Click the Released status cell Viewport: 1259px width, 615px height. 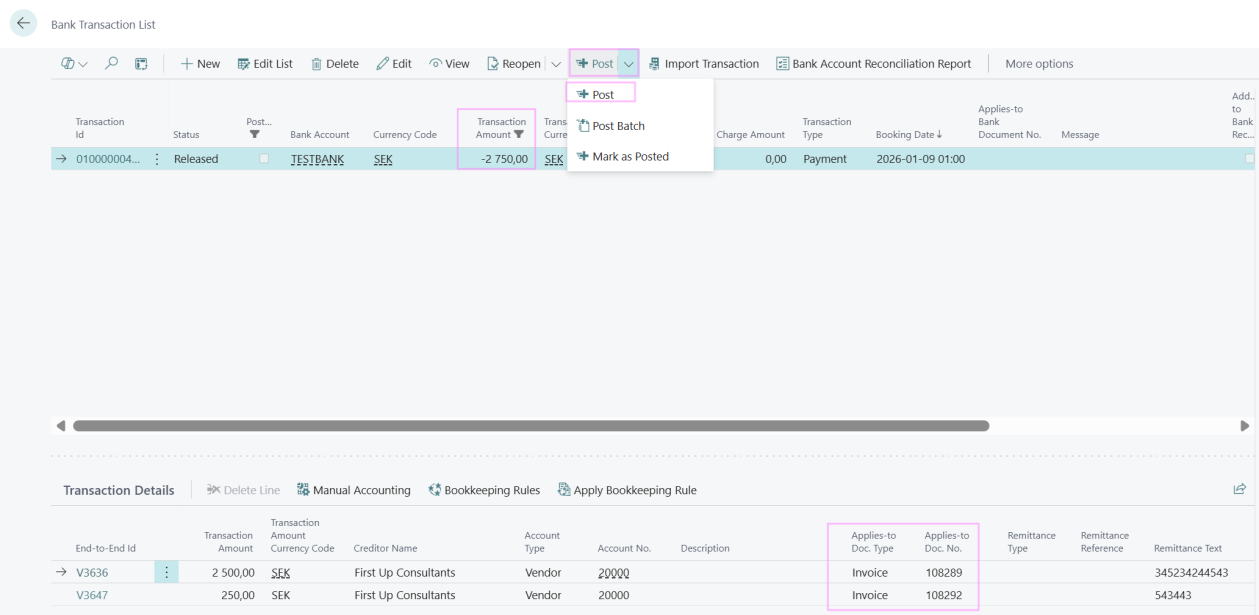196,159
